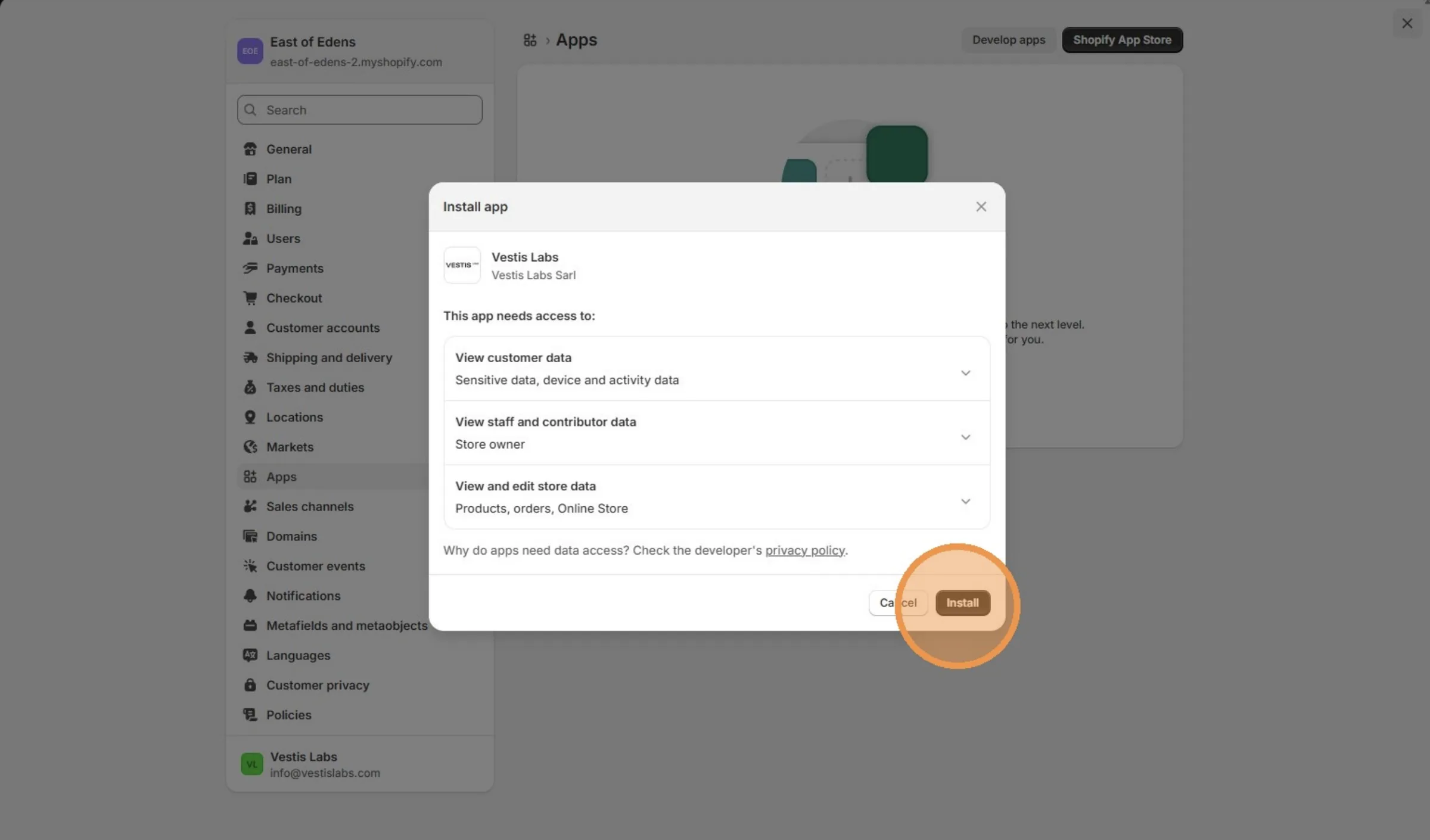Screen dimensions: 1430x840
Task: Click the Shipping and delivery truck icon
Action: (250, 357)
